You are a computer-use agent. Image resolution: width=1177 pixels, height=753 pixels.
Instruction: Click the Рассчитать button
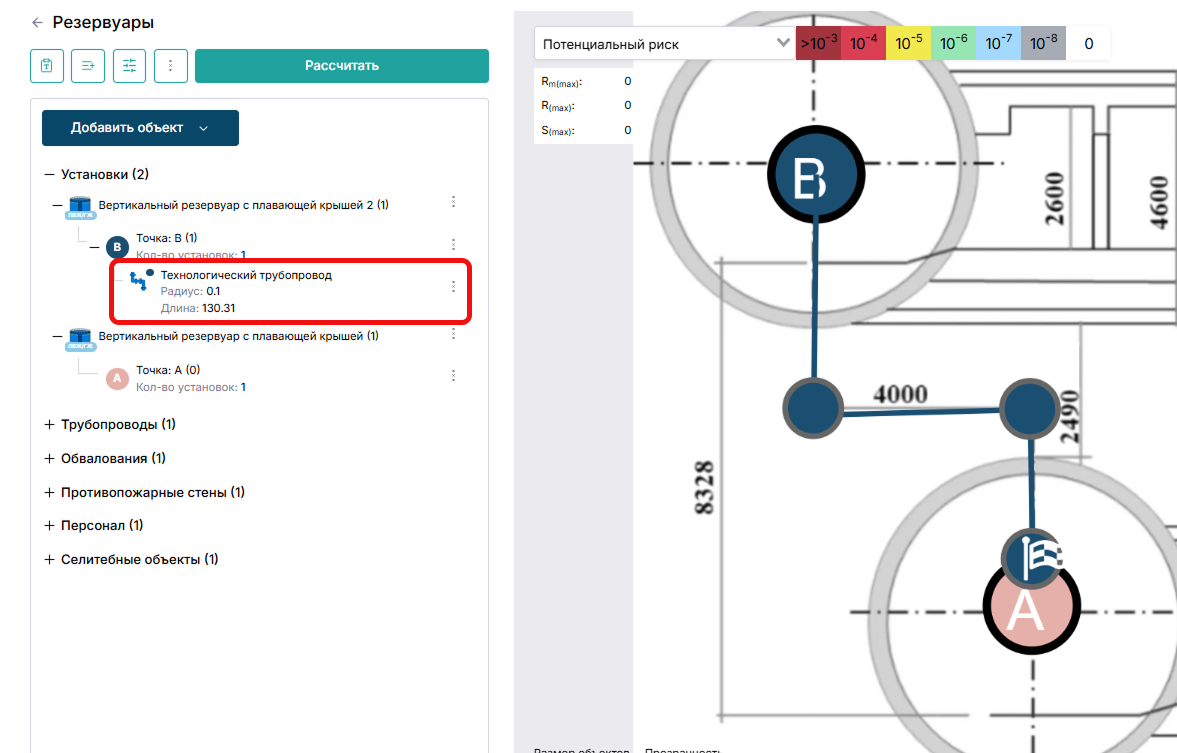pyautogui.click(x=342, y=65)
